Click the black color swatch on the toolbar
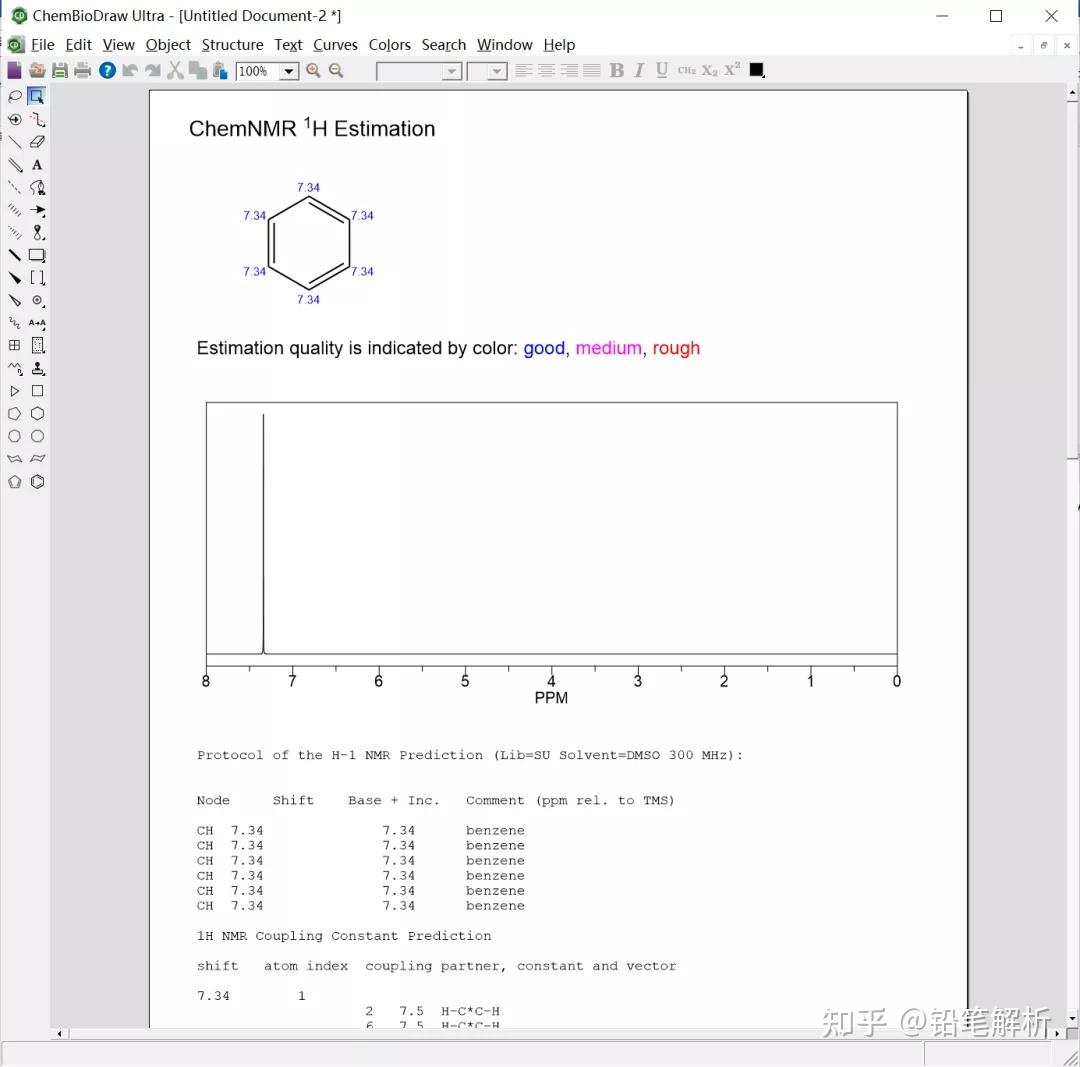 755,70
